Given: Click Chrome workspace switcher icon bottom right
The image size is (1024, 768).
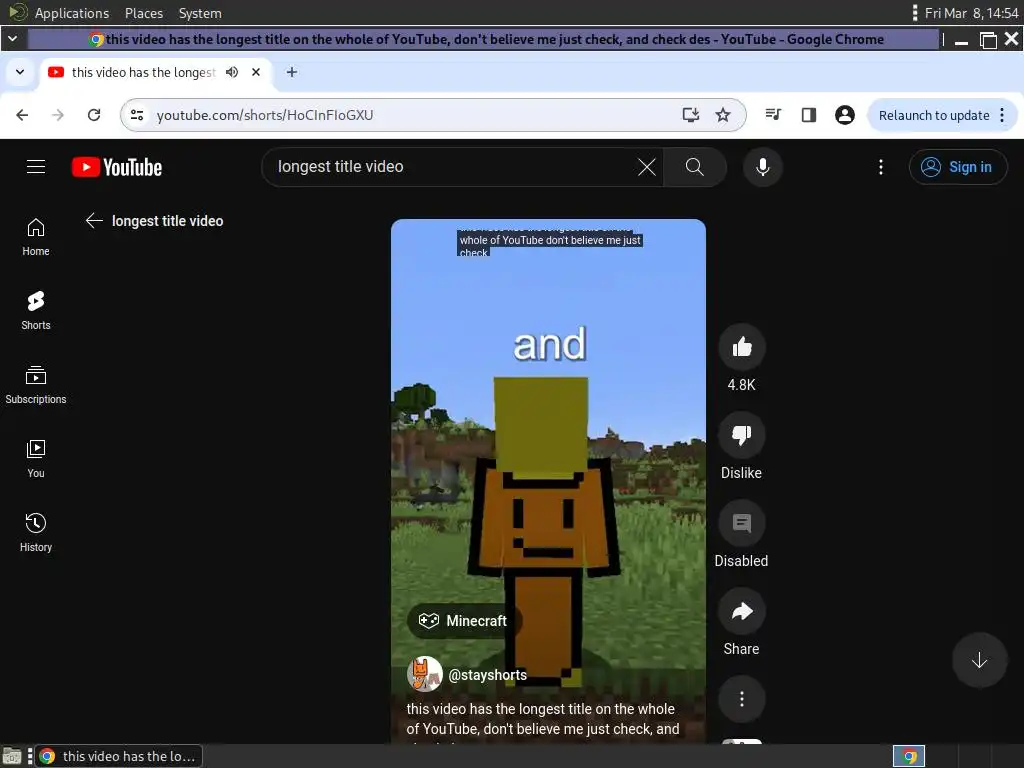Looking at the screenshot, I should click(909, 756).
